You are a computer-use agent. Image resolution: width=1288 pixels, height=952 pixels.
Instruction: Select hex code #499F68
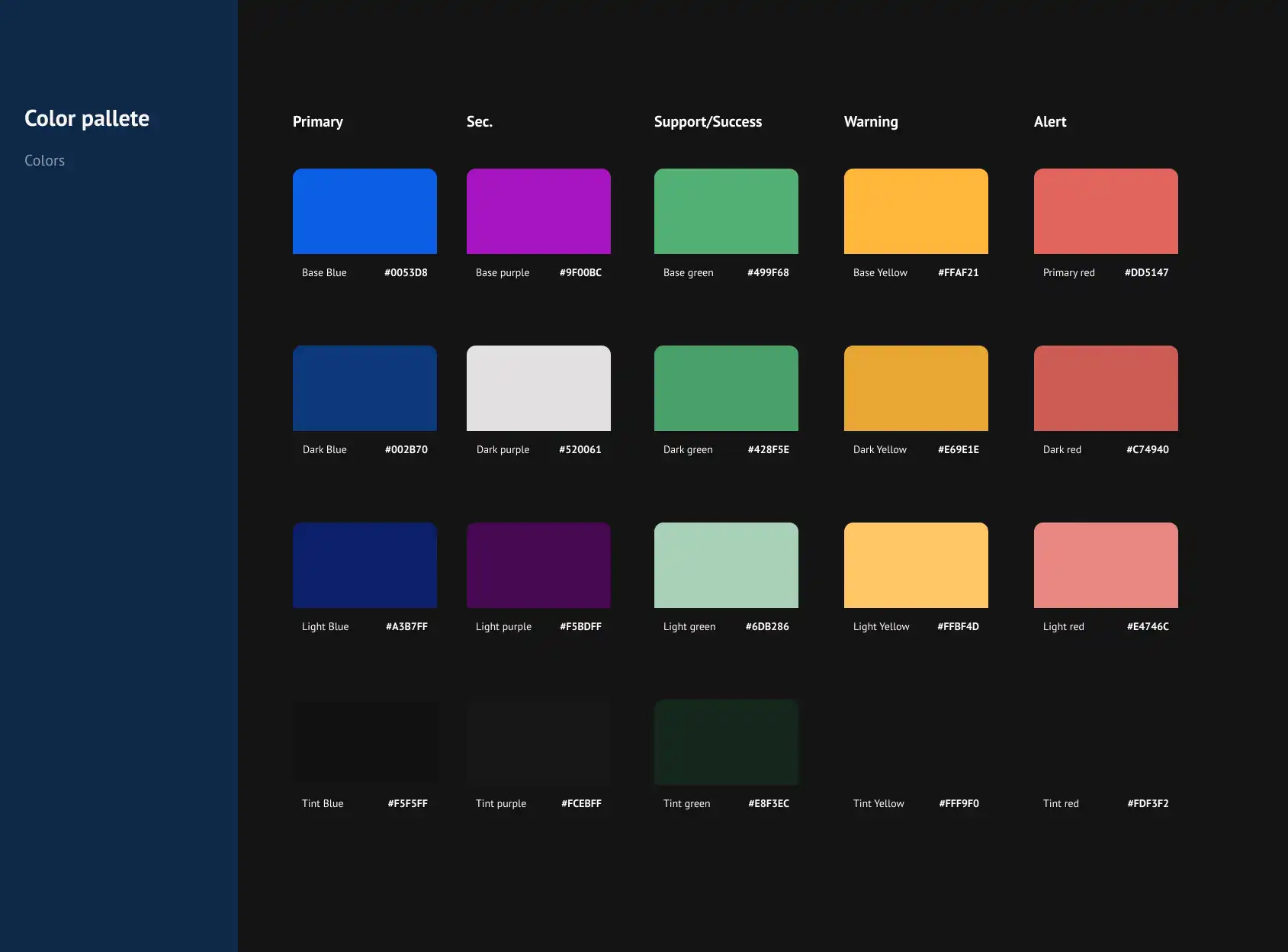point(768,272)
